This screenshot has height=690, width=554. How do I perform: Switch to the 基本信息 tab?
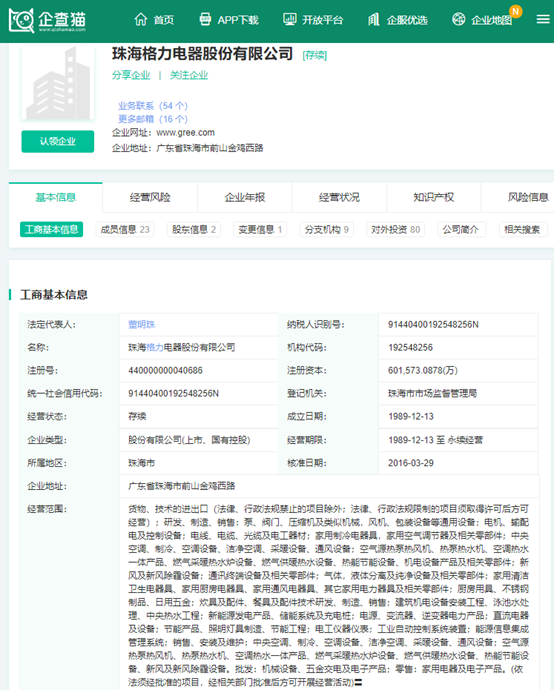click(x=55, y=197)
